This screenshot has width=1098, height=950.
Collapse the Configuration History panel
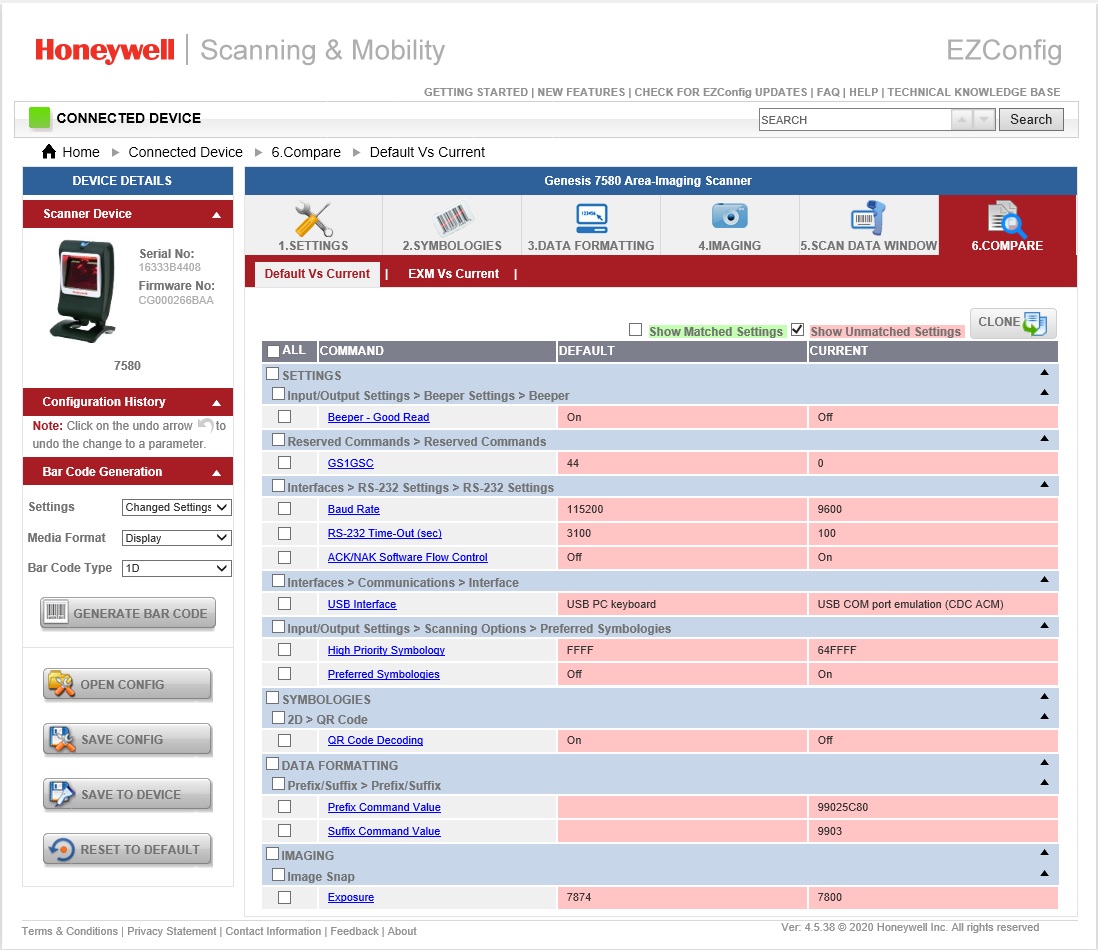pyautogui.click(x=217, y=402)
